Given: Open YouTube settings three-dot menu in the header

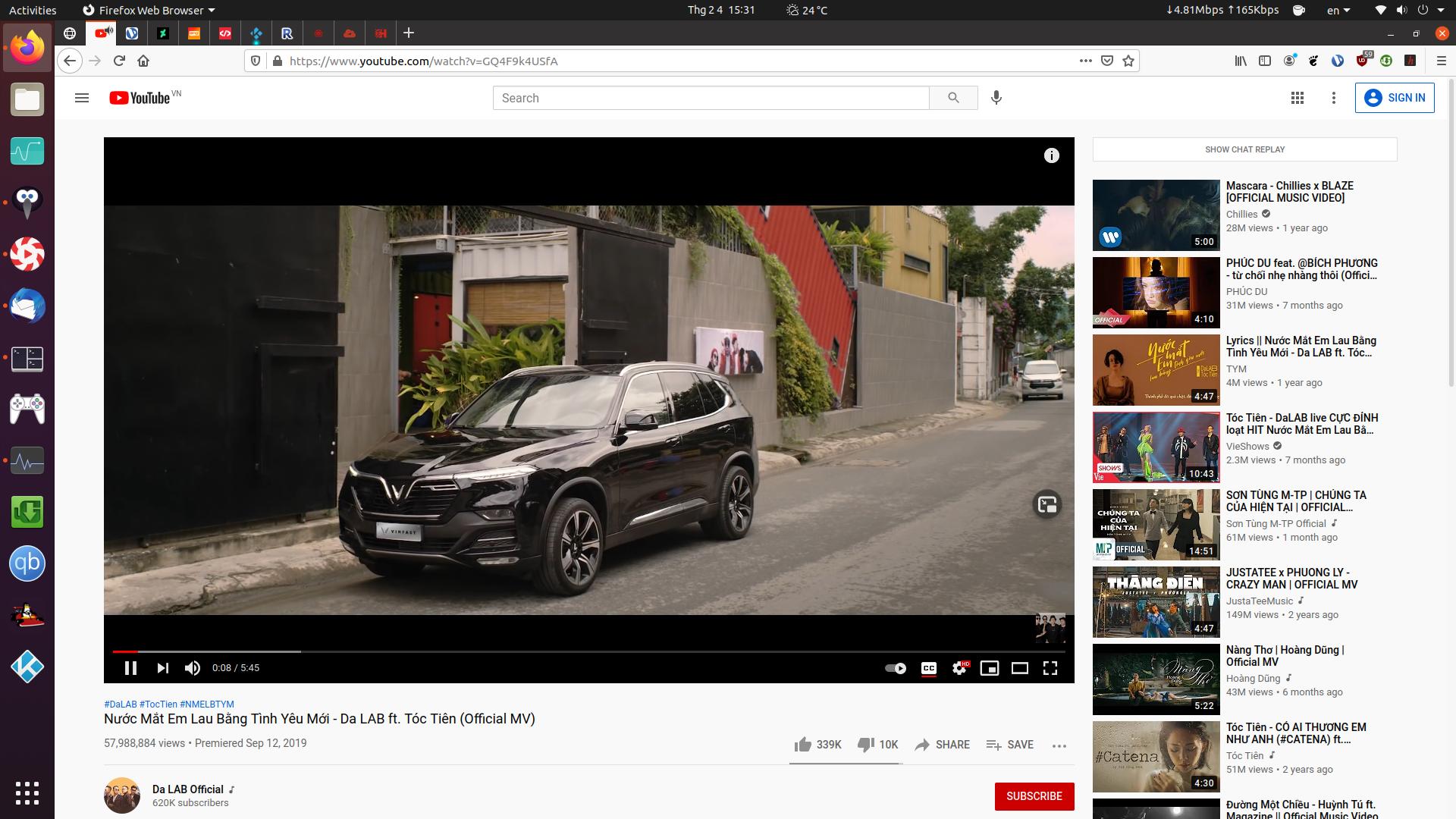Looking at the screenshot, I should pos(1334,98).
